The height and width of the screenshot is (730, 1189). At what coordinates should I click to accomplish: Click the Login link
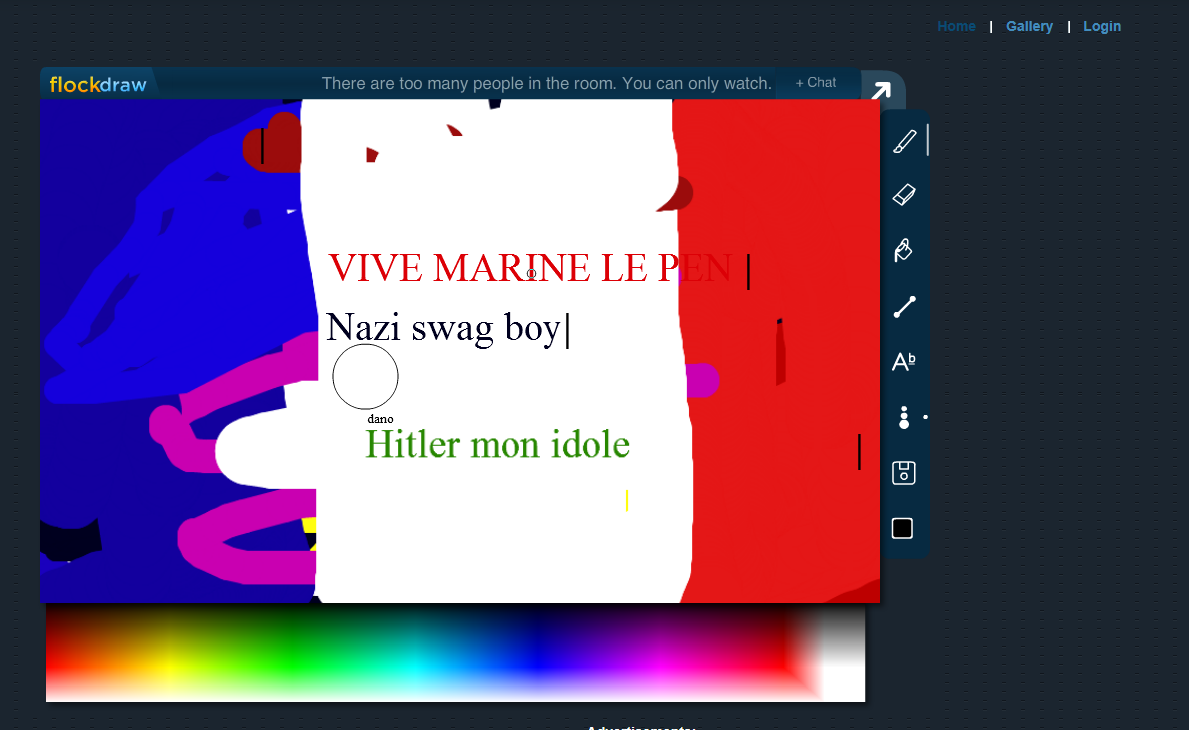point(1102,27)
